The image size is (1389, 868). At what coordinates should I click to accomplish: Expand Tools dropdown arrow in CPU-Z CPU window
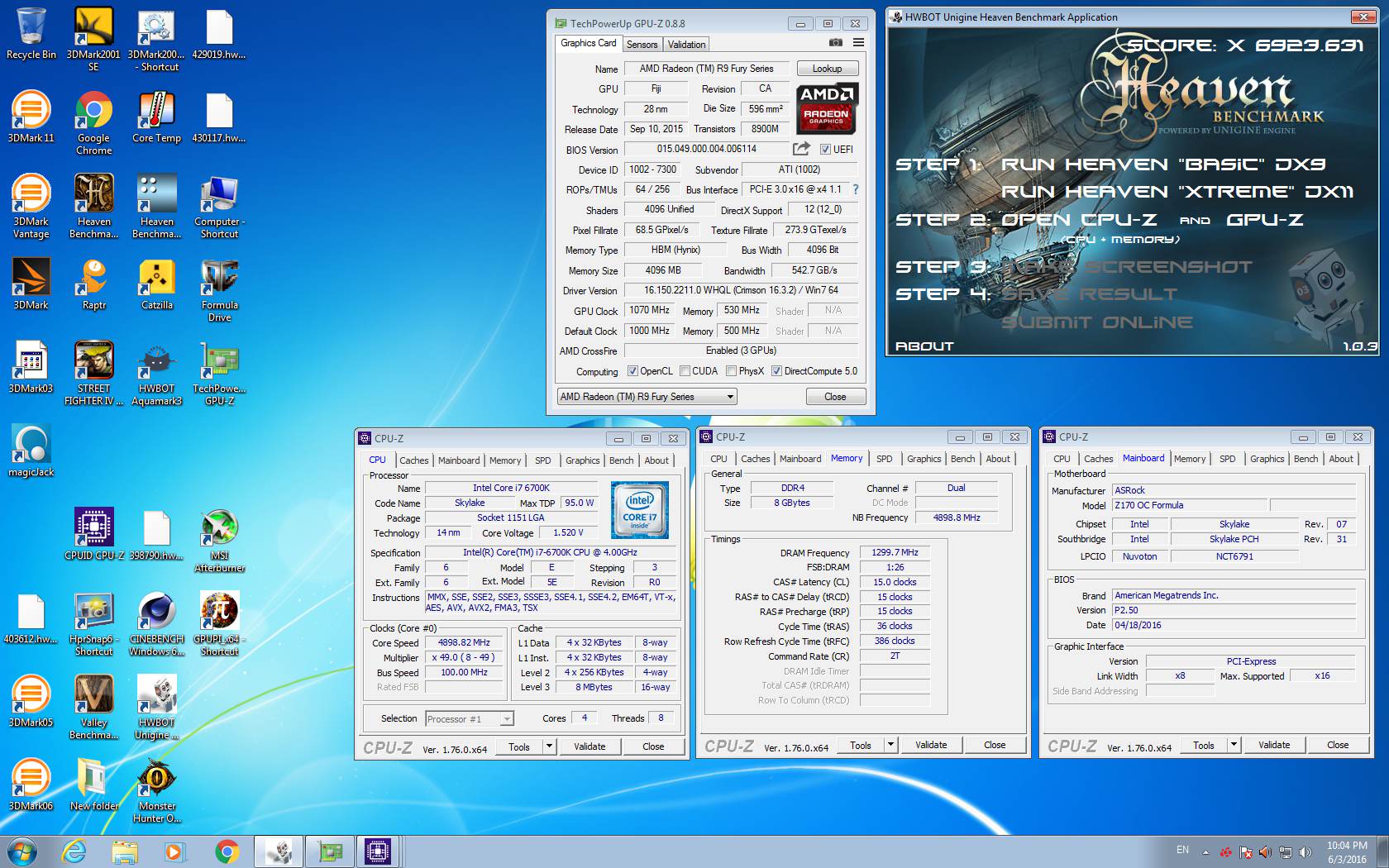pos(548,746)
